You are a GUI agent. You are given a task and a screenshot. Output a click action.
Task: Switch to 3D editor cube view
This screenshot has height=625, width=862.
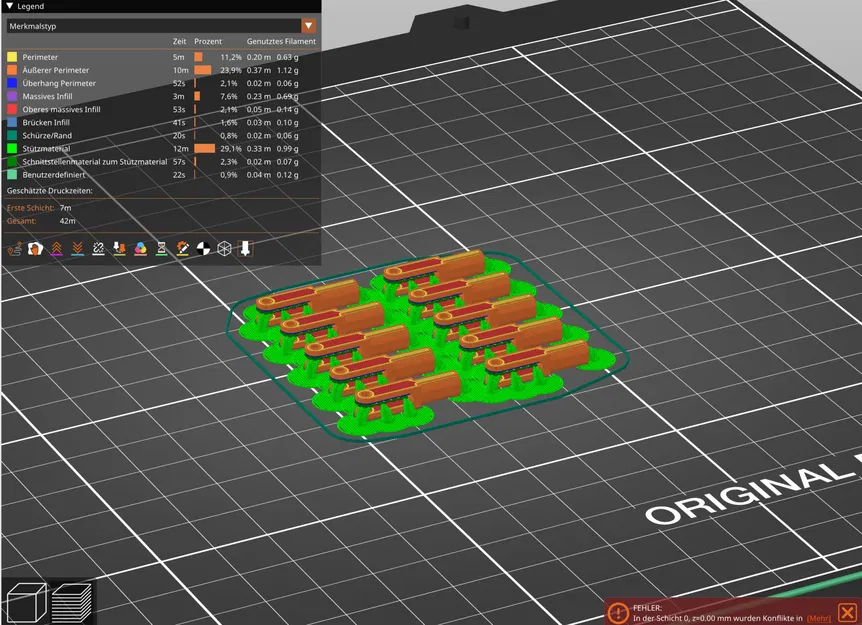tap(26, 602)
